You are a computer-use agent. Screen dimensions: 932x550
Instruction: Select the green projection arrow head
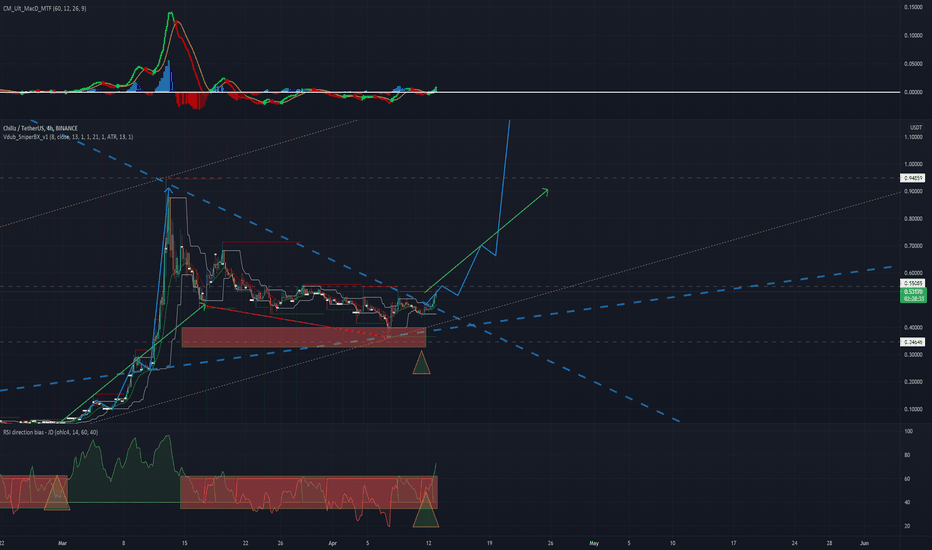coord(544,191)
